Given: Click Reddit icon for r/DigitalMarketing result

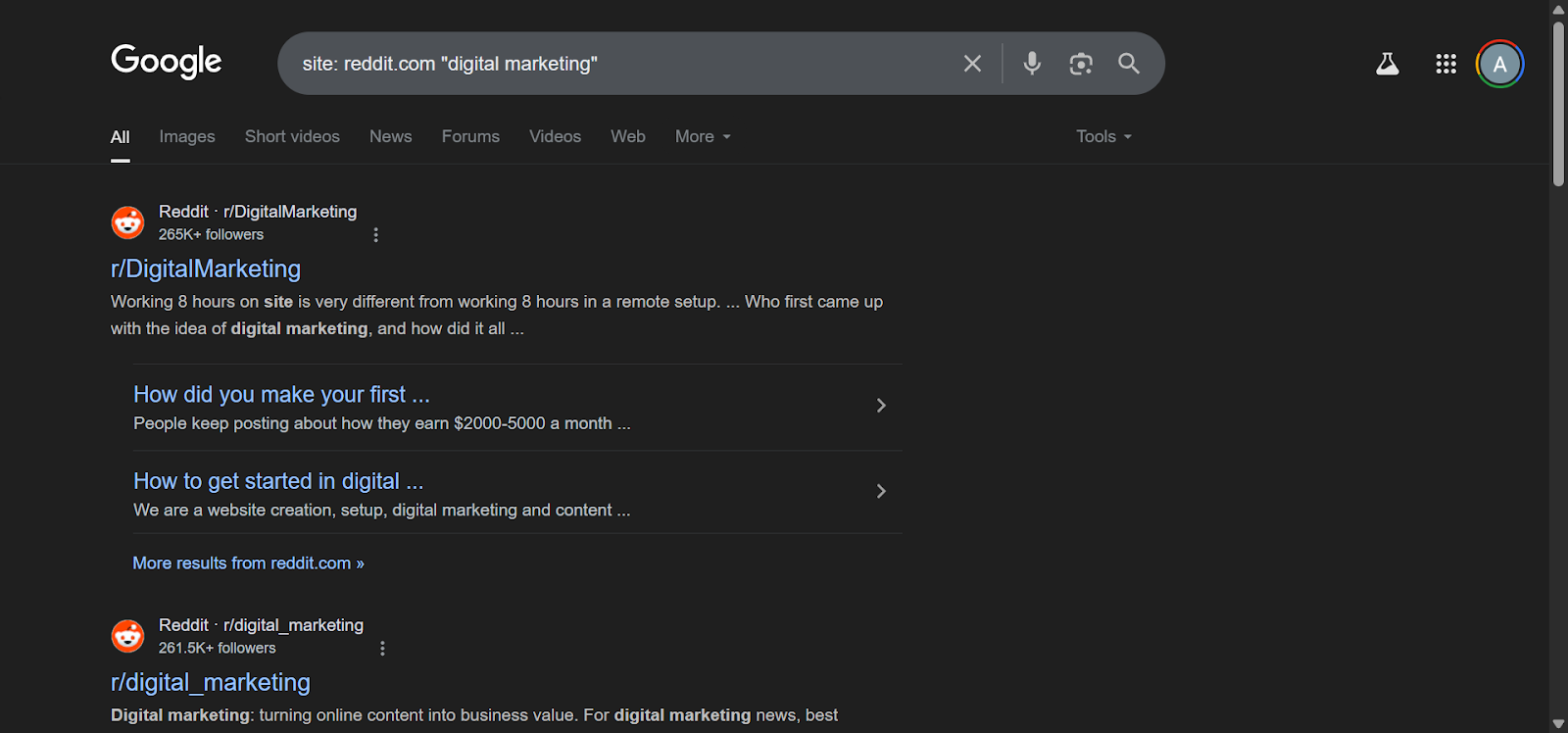Looking at the screenshot, I should (x=127, y=222).
